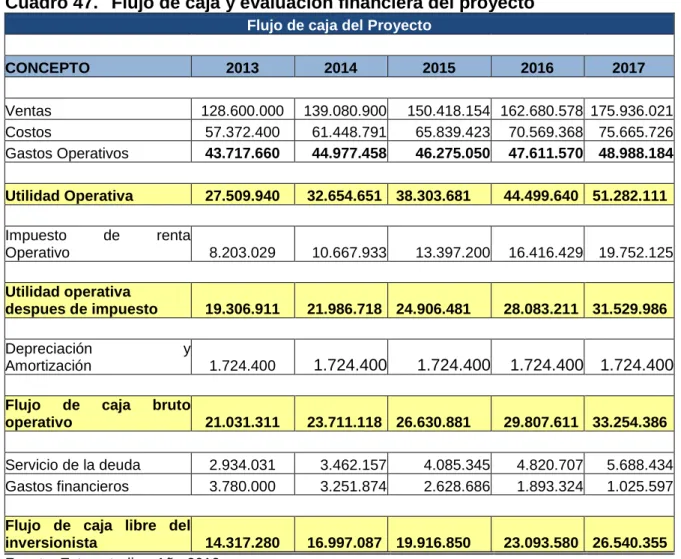
Task: Select Gastos Operativos value 46.275.050
Action: (x=453, y=153)
